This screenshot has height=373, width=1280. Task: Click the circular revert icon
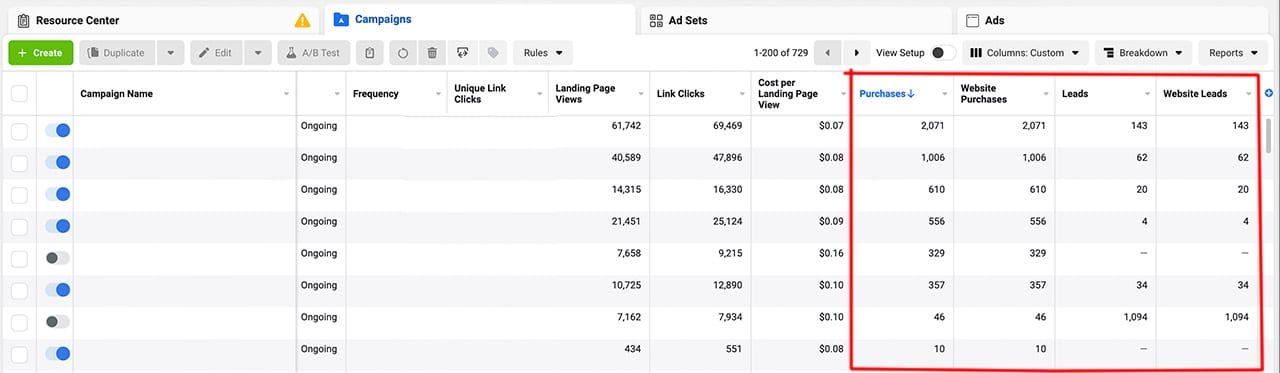pos(402,53)
